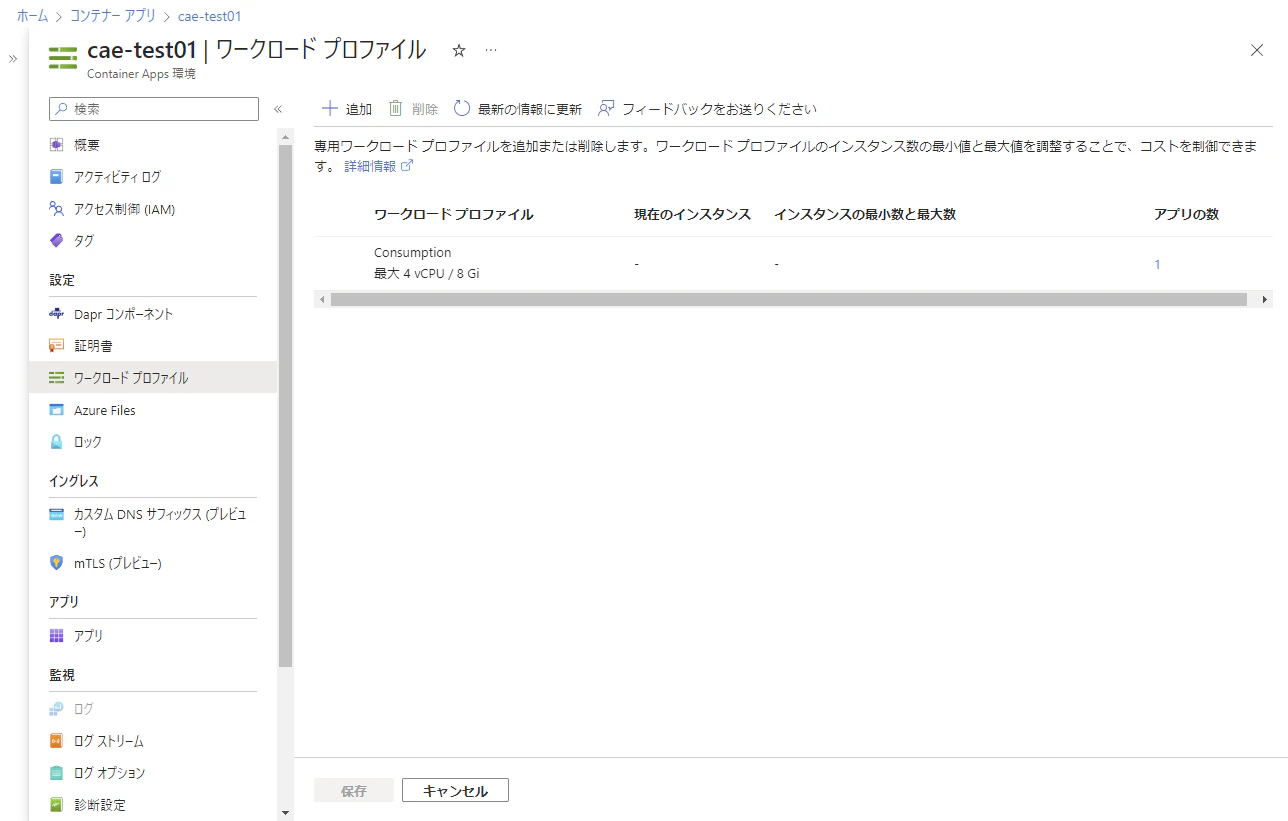Click sidebar scrollbar down arrow

tap(285, 813)
